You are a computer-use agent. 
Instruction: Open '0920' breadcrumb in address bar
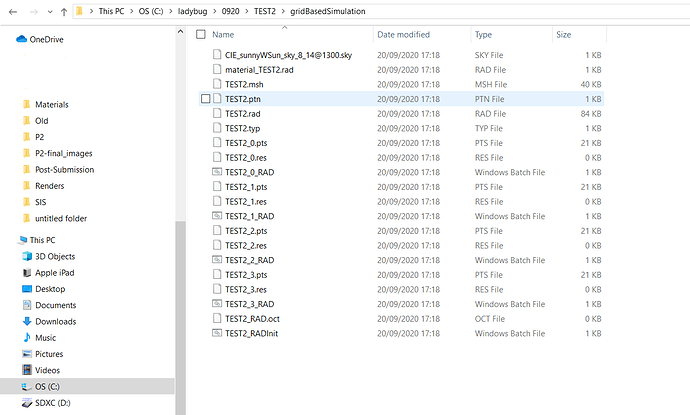pyautogui.click(x=231, y=11)
